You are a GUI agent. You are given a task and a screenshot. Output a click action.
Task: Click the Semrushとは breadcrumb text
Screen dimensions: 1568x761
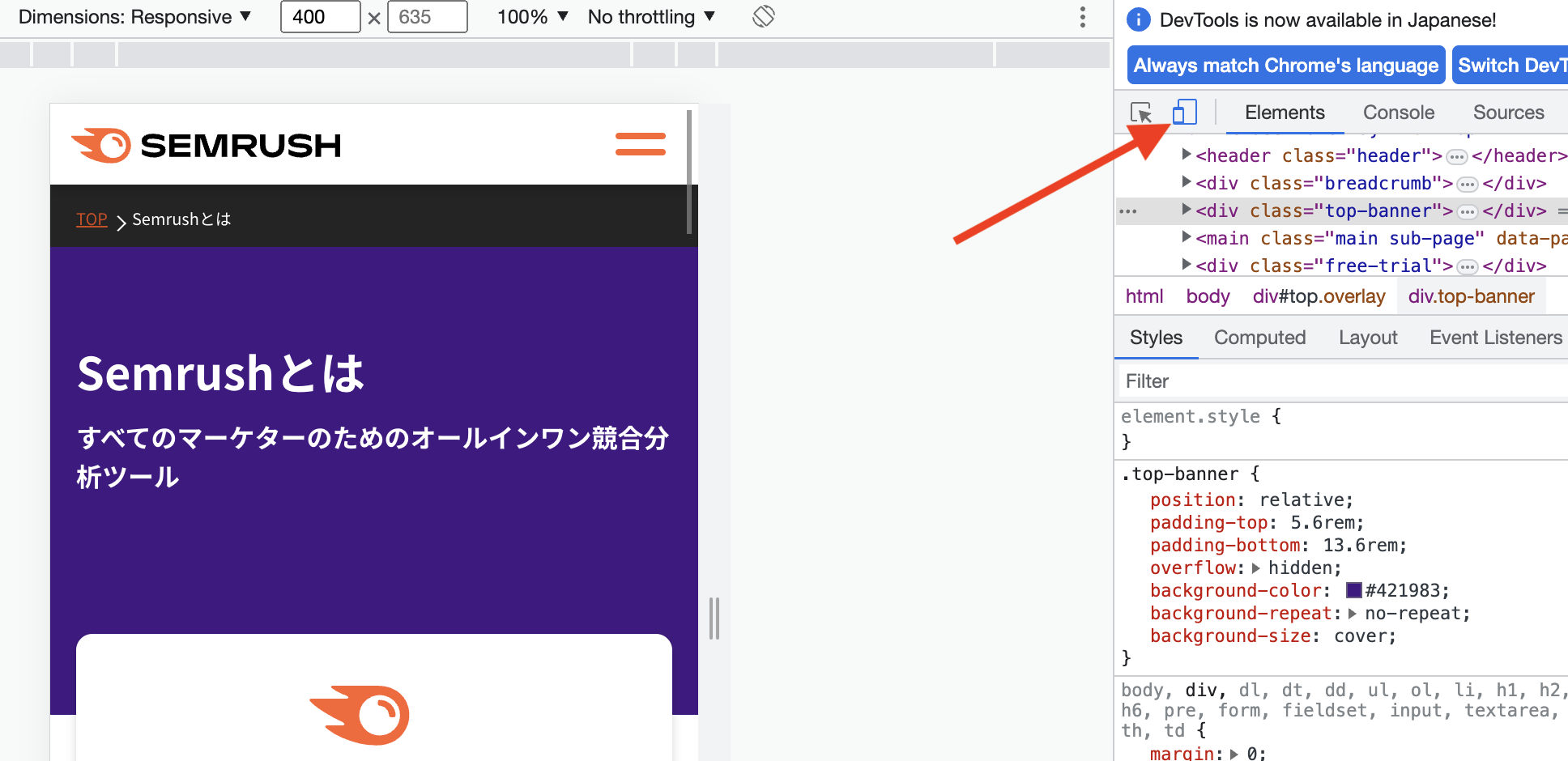[181, 219]
